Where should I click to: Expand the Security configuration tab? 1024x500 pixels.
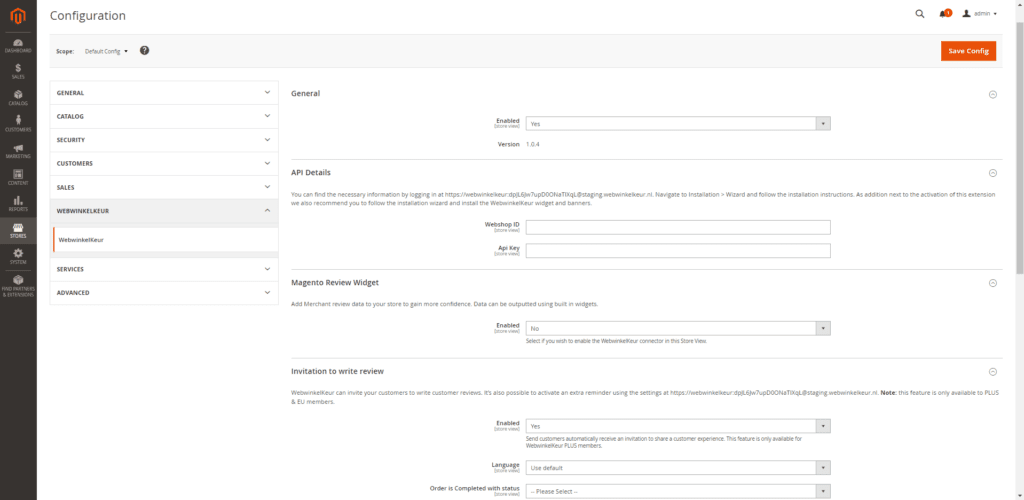tap(164, 140)
